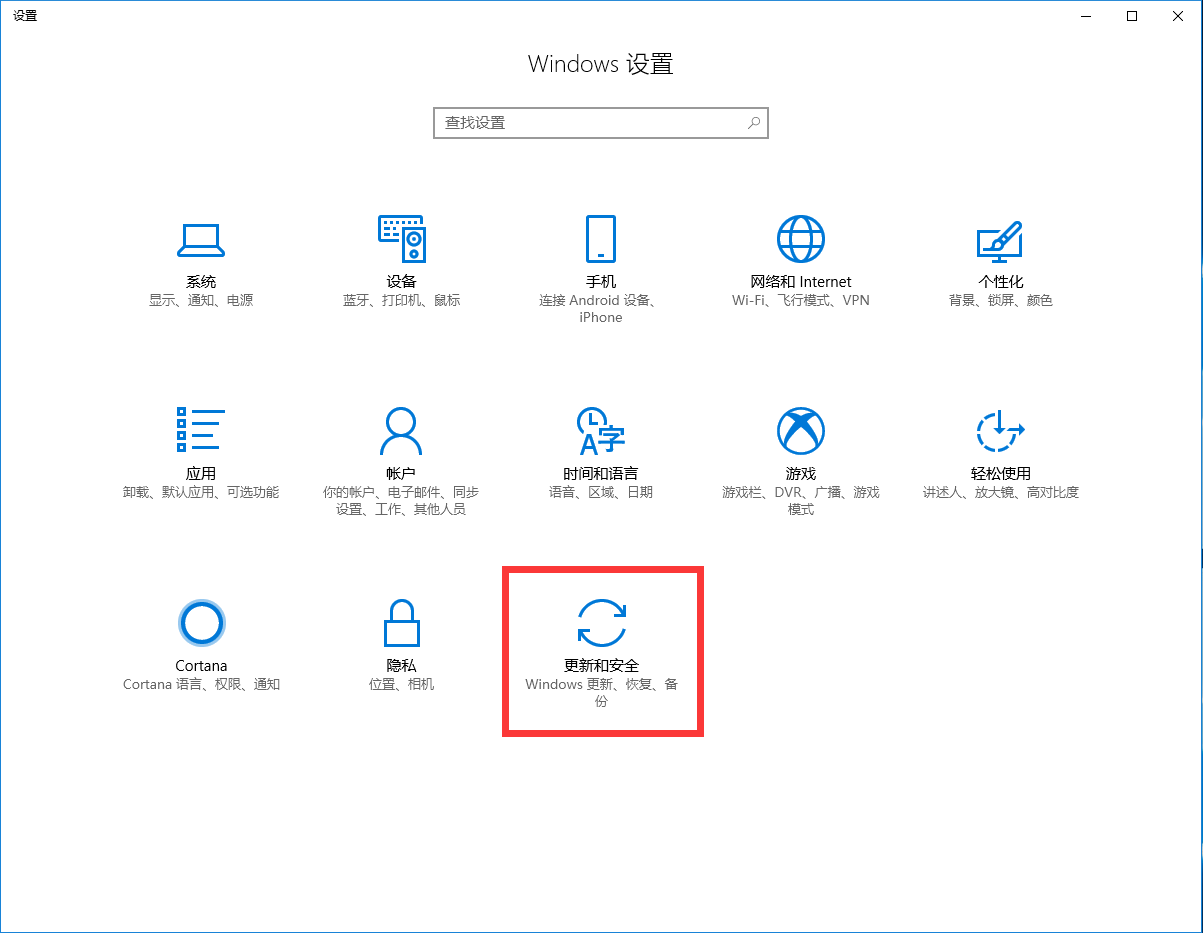The height and width of the screenshot is (933, 1203).
Task: Click the 游戏栏、DVR、广播 description
Action: (801, 501)
